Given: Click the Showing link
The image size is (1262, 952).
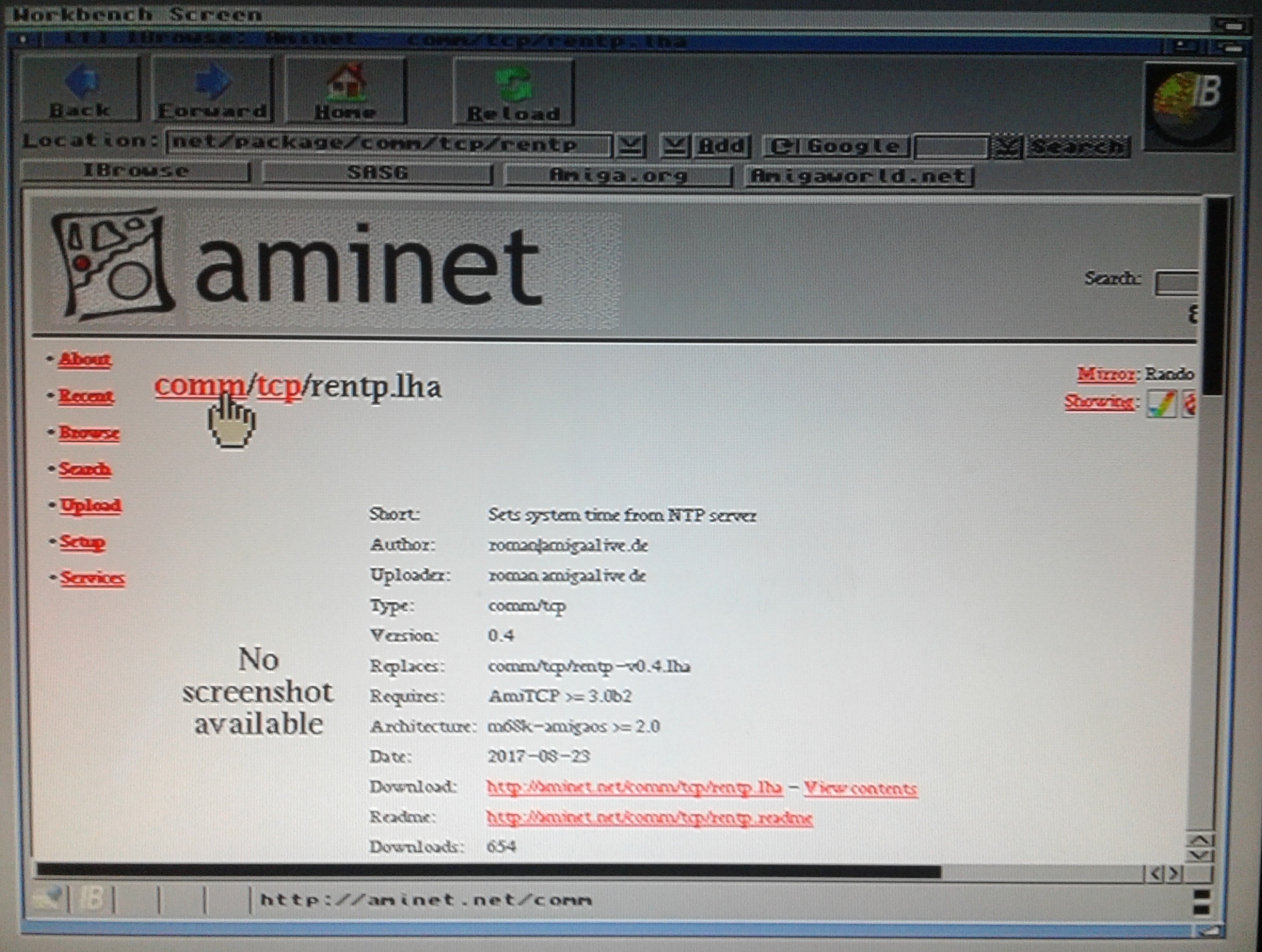Looking at the screenshot, I should 1099,402.
